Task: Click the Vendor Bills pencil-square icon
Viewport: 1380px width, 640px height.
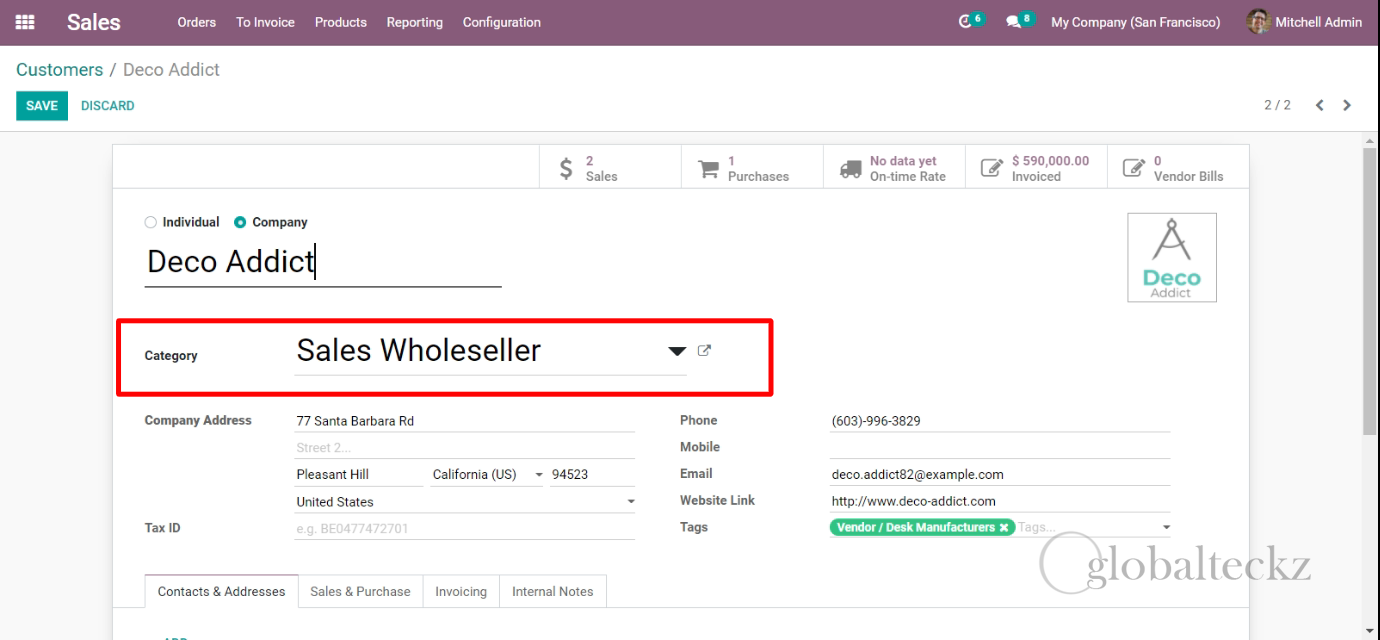Action: point(1134,168)
